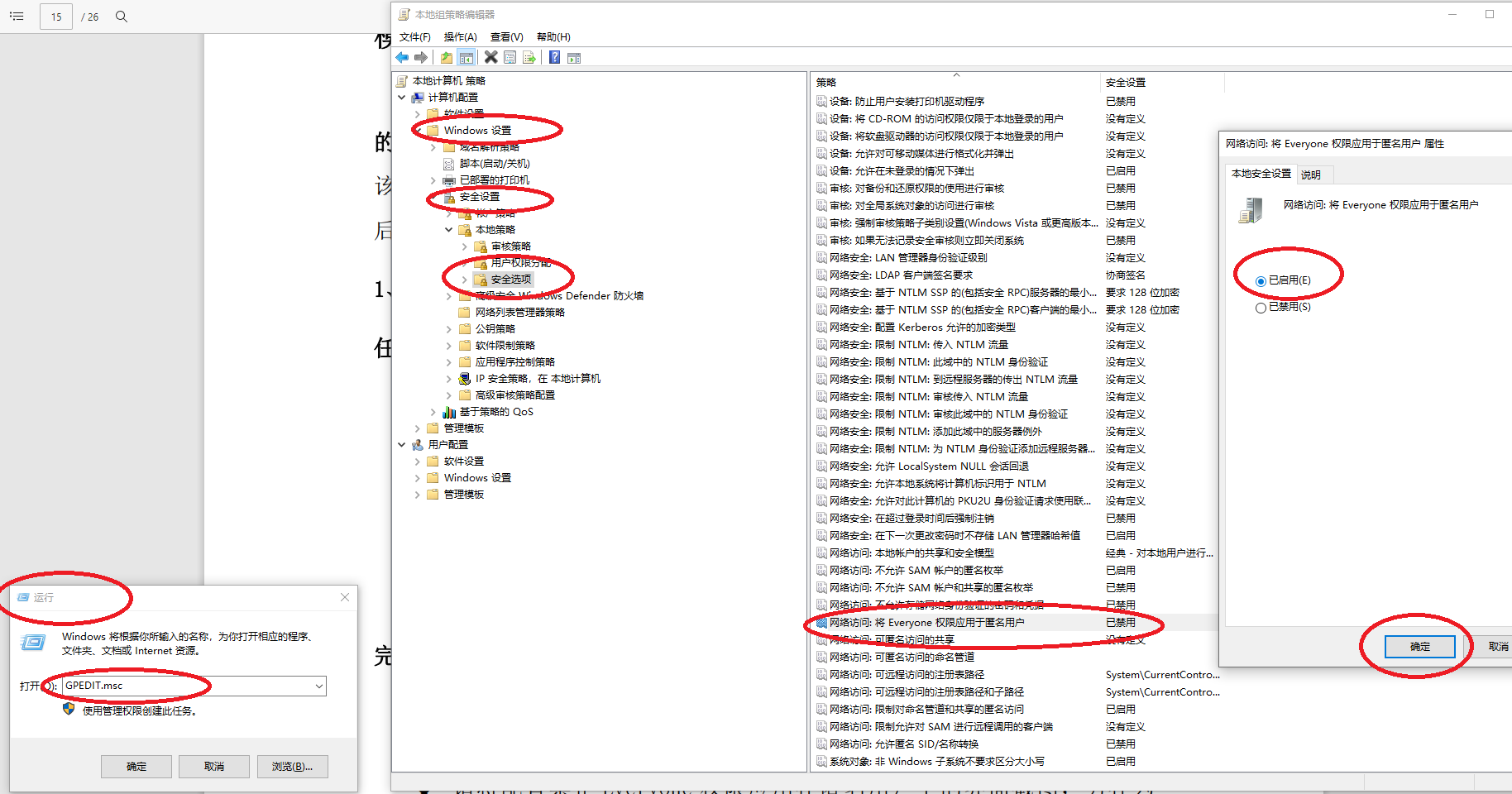The height and width of the screenshot is (794, 1512).
Task: Click the 计算机配置 computer icon
Action: pyautogui.click(x=419, y=98)
